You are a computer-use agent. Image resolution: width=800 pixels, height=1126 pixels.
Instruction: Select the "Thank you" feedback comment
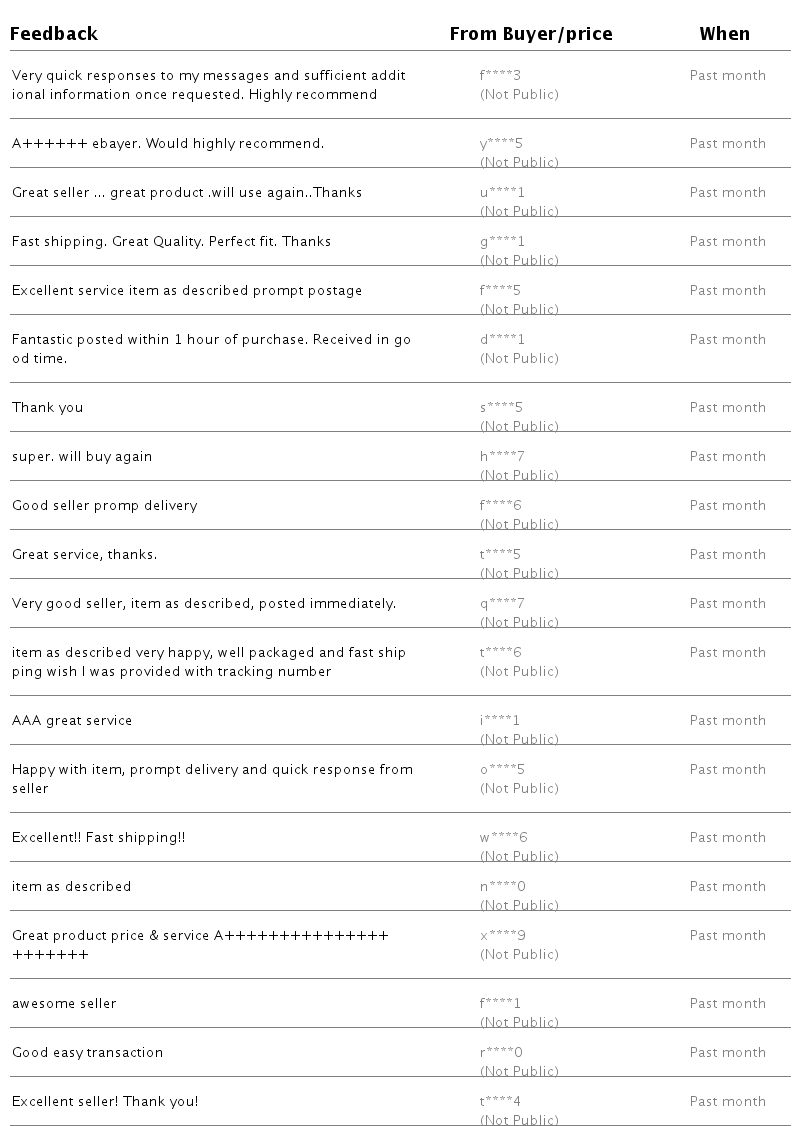[47, 407]
